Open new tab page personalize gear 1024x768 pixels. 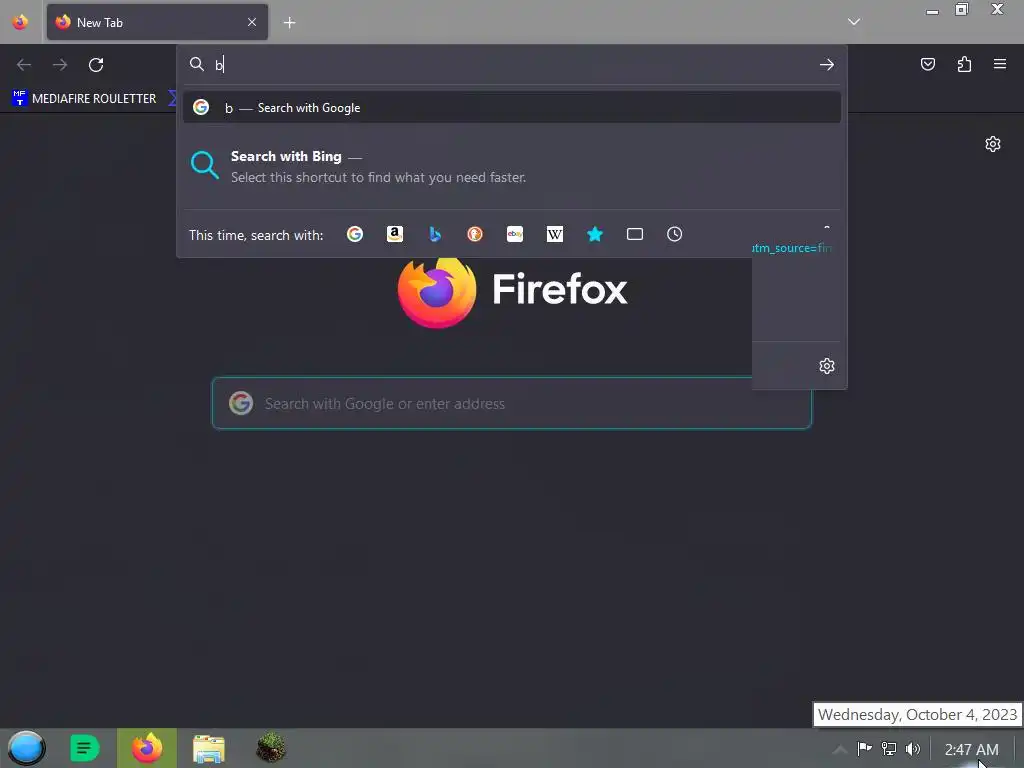coord(993,144)
